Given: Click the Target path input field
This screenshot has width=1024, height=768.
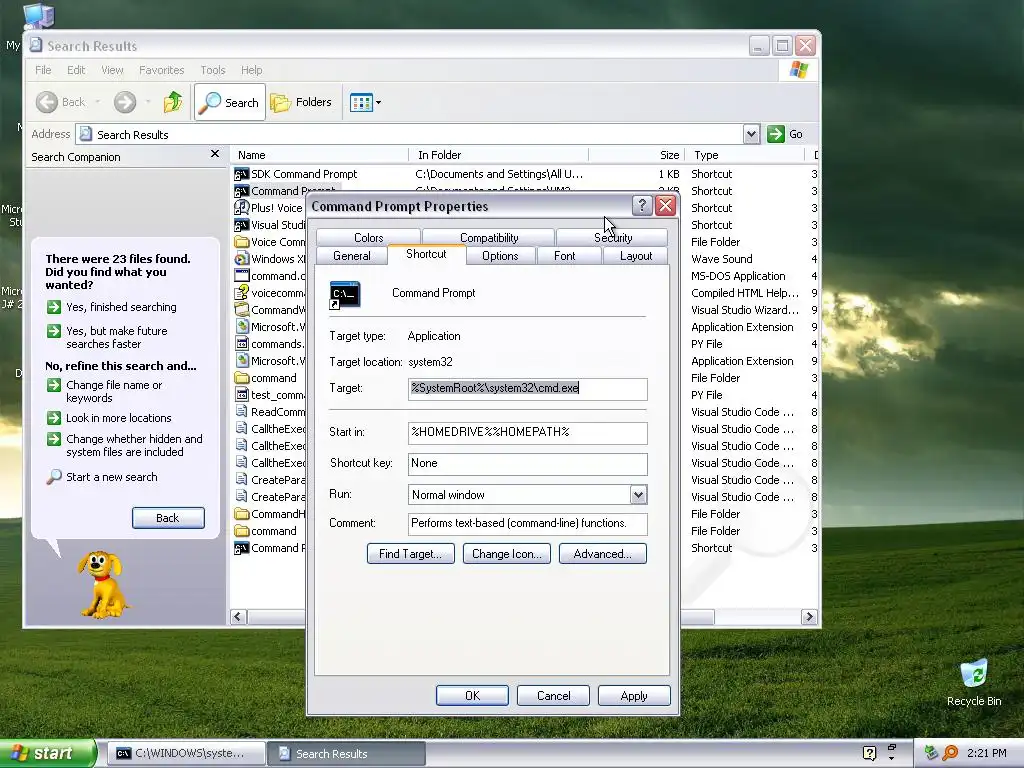Looking at the screenshot, I should point(528,389).
